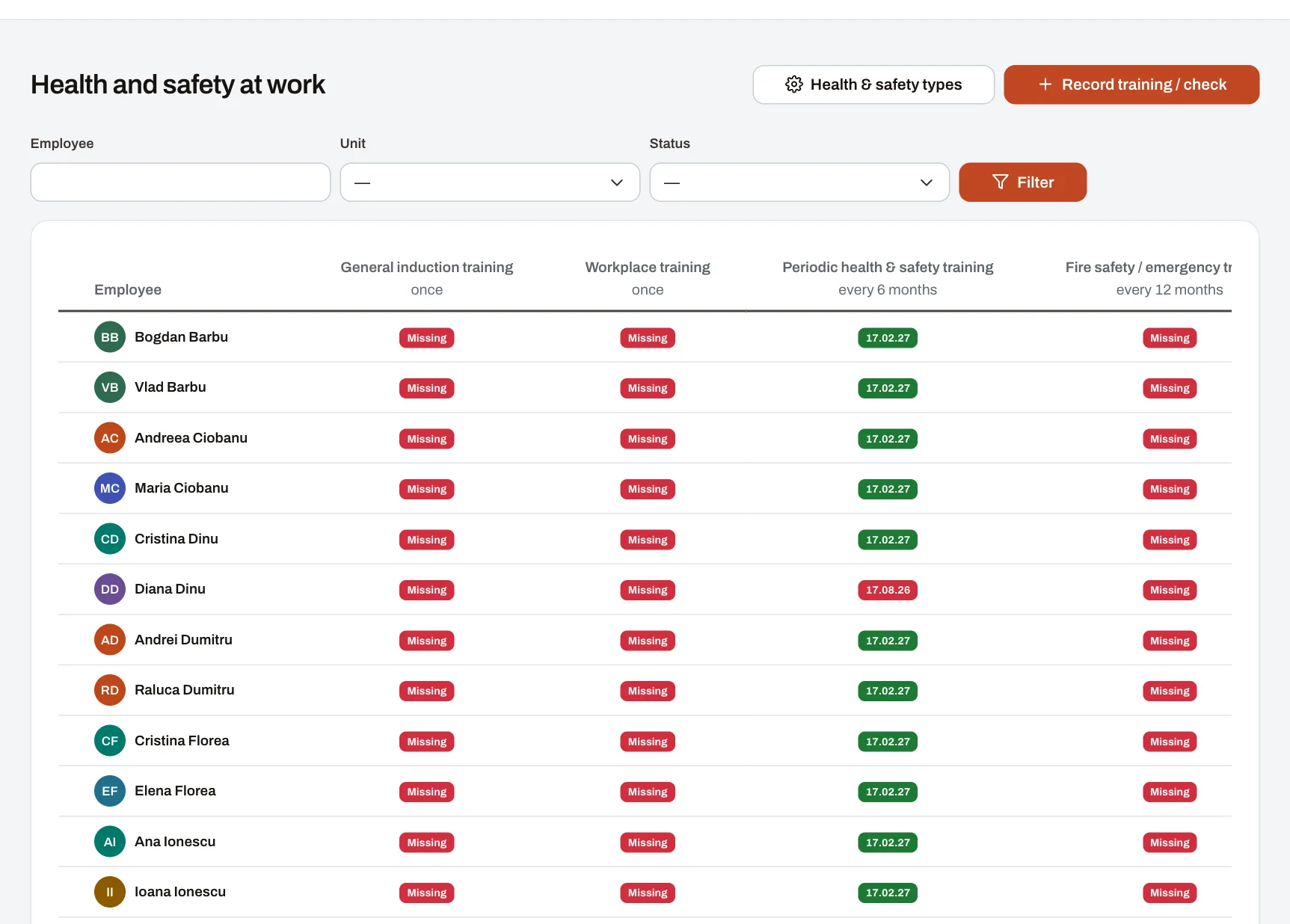This screenshot has width=1290, height=924.
Task: Click Ioana Ionescu's Workplace training Missing badge
Action: tap(648, 893)
